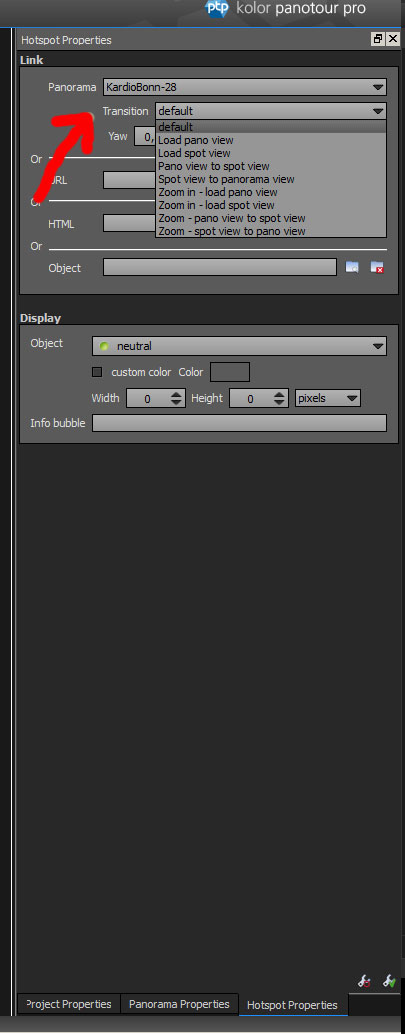
Task: Pick 'Spot view to panorama view' transition
Action: pos(226,179)
